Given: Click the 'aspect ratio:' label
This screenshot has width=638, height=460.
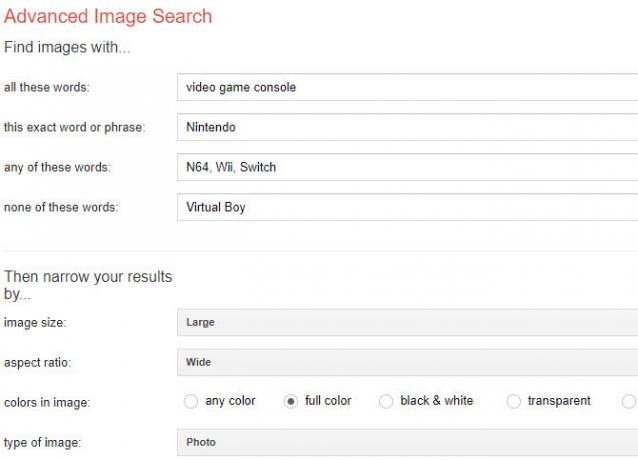Looking at the screenshot, I should click(37, 362).
